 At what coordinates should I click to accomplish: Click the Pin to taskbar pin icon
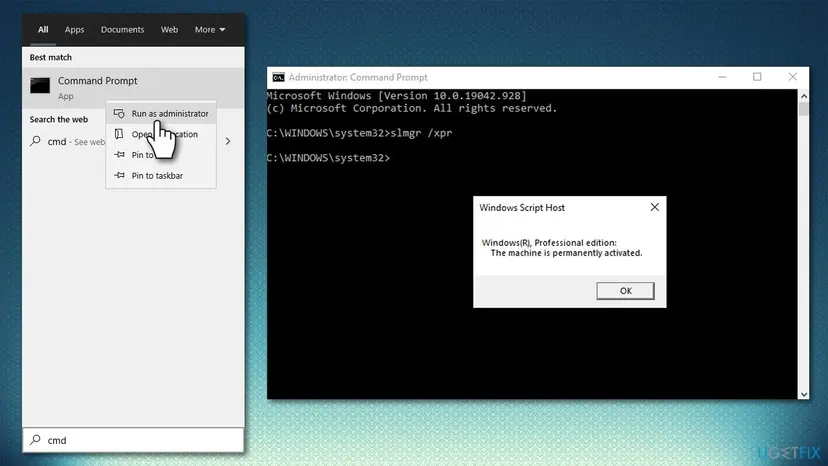pyautogui.click(x=120, y=175)
